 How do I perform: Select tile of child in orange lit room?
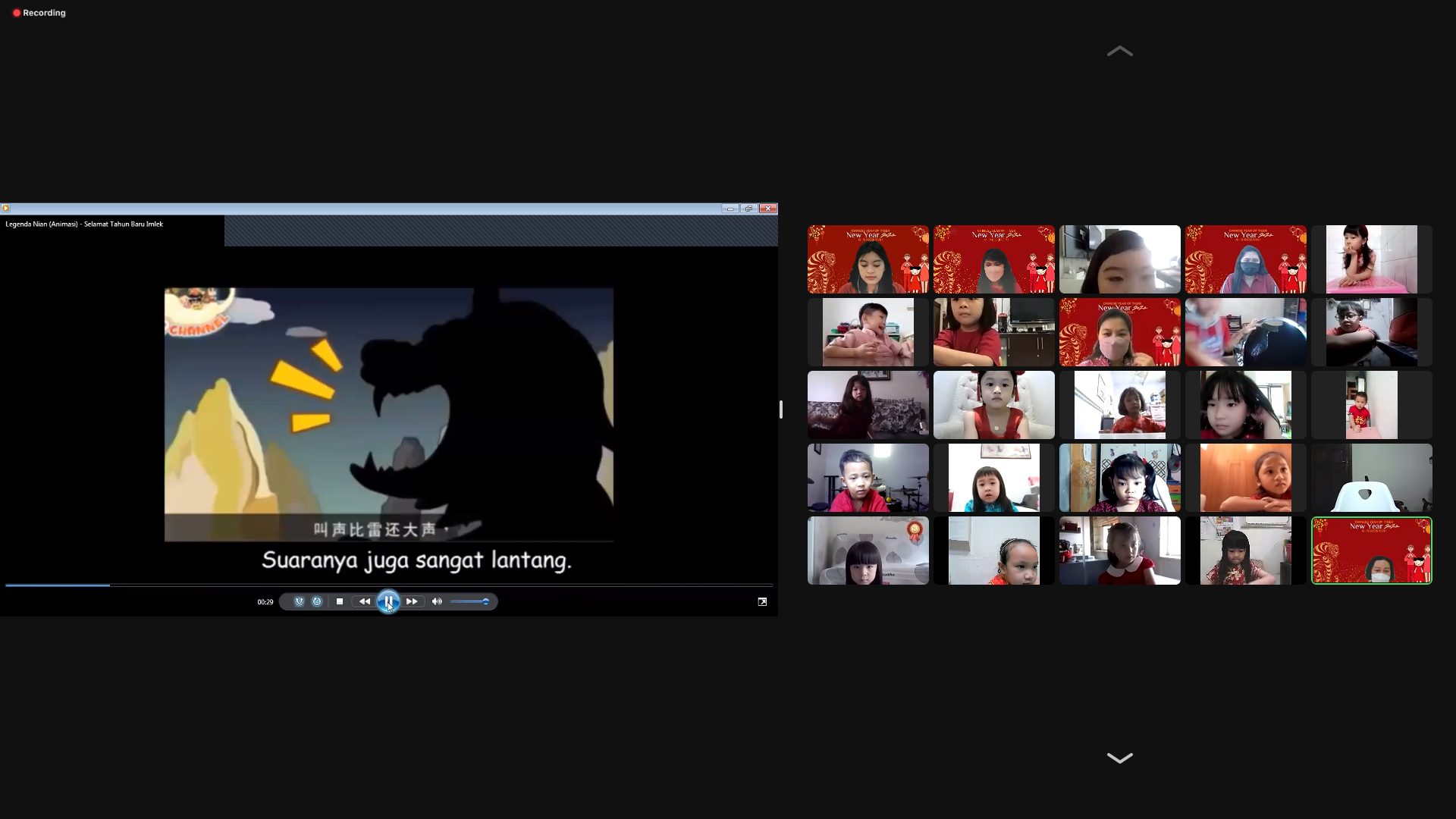point(1245,478)
